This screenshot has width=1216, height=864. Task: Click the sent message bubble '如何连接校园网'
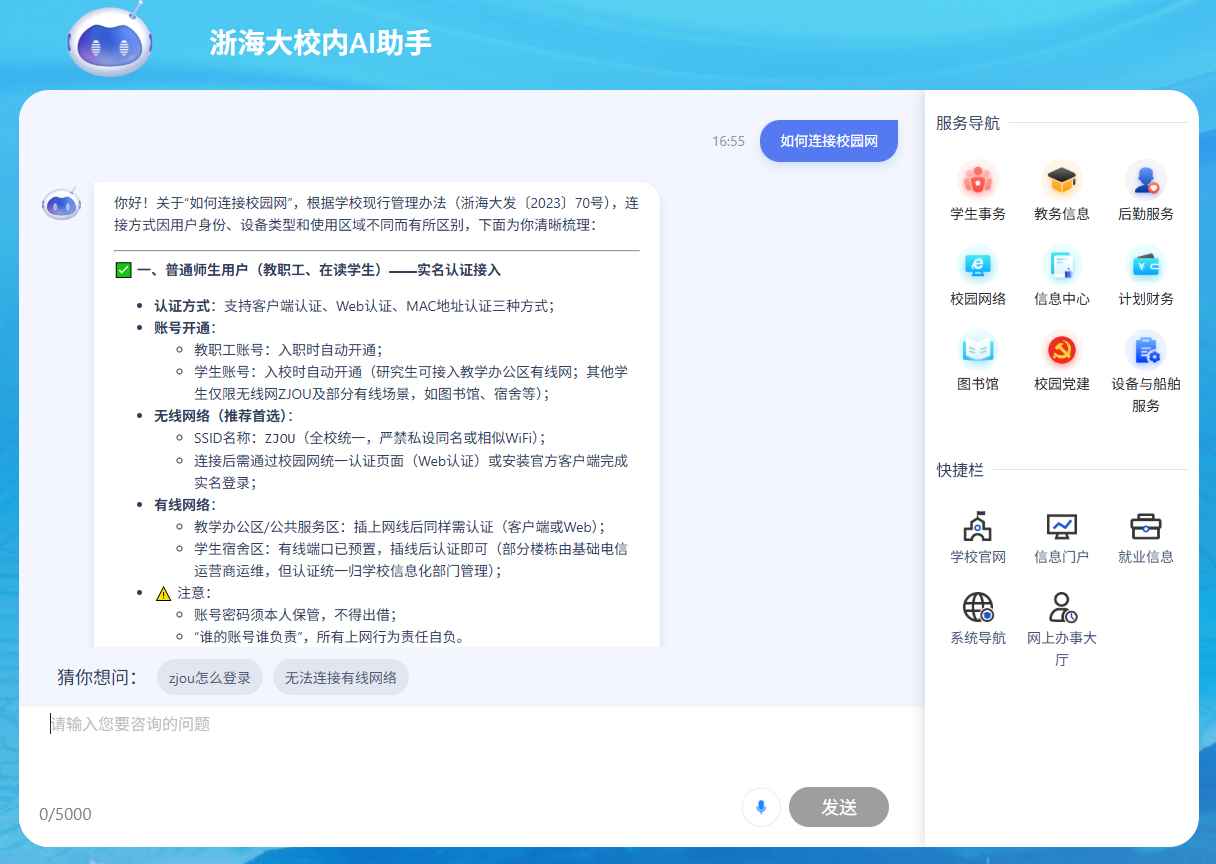tap(829, 141)
